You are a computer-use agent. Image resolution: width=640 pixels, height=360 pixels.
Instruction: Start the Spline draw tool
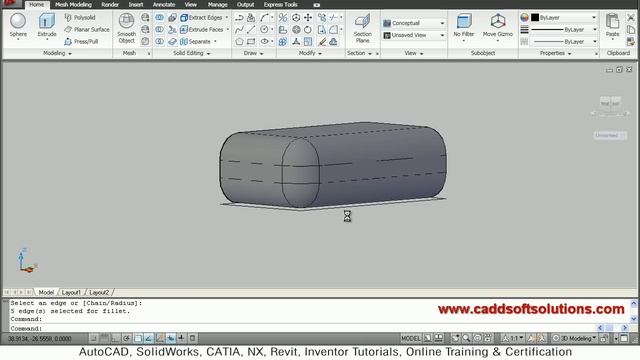239,29
